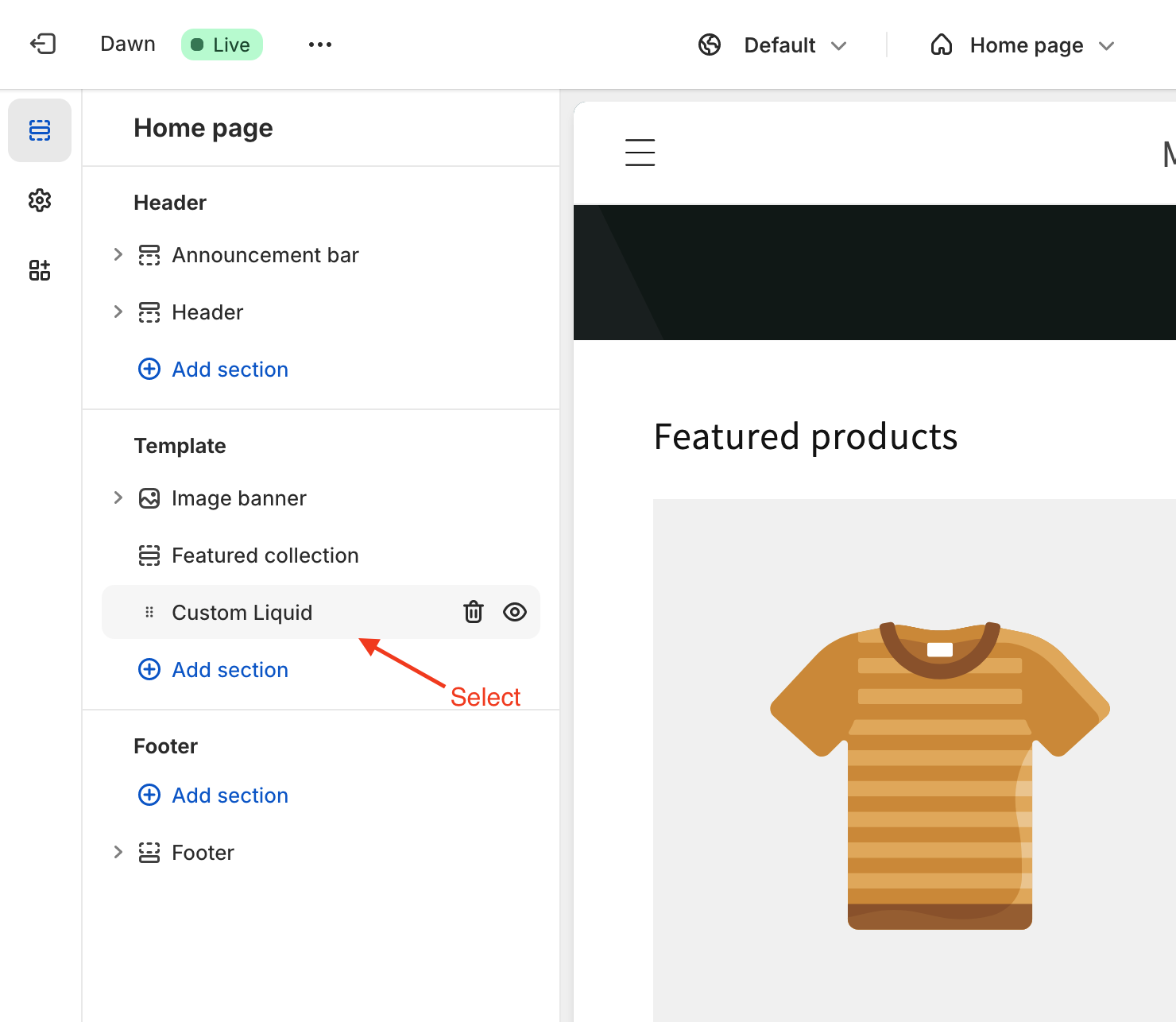This screenshot has width=1176, height=1022.
Task: Select the Custom Liquid section
Action: [x=321, y=612]
